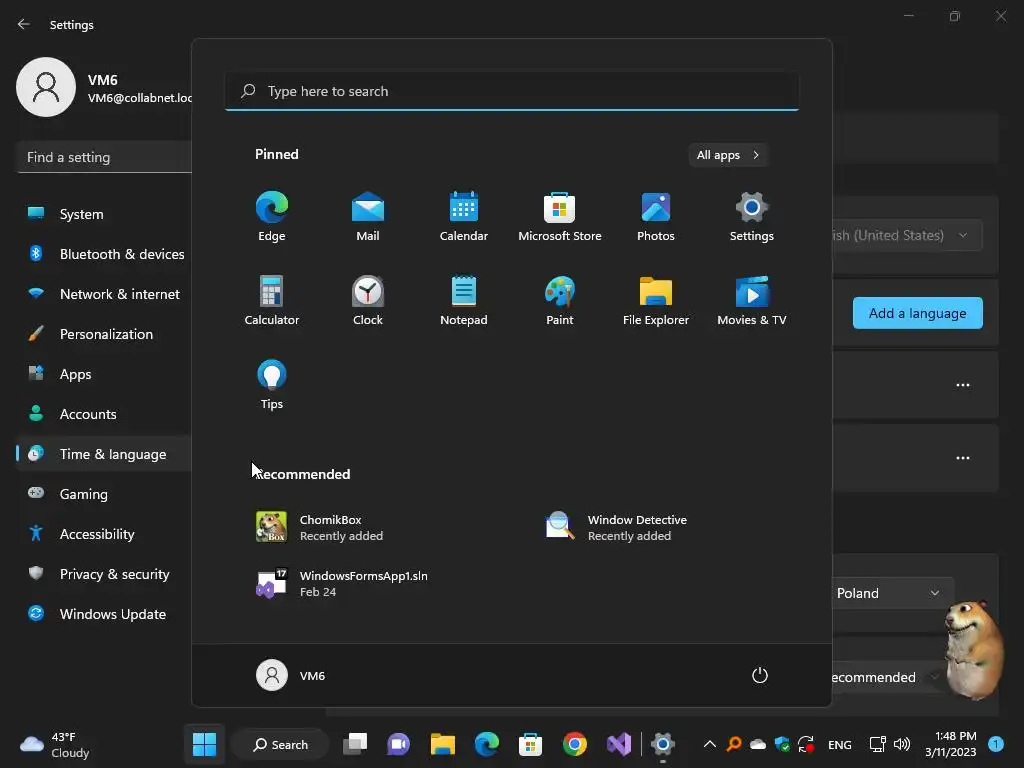Open Microsoft Store from the taskbar
Viewport: 1024px width, 768px height.
pyautogui.click(x=530, y=744)
